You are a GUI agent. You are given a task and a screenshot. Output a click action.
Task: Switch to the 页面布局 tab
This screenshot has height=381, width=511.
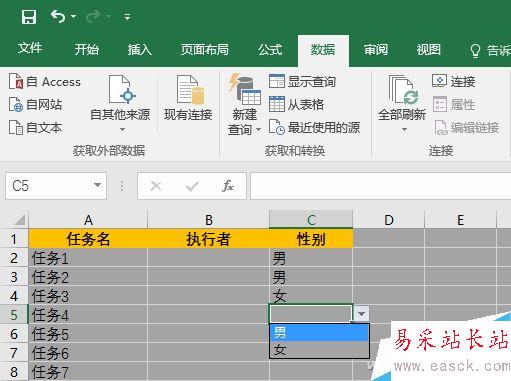click(205, 49)
